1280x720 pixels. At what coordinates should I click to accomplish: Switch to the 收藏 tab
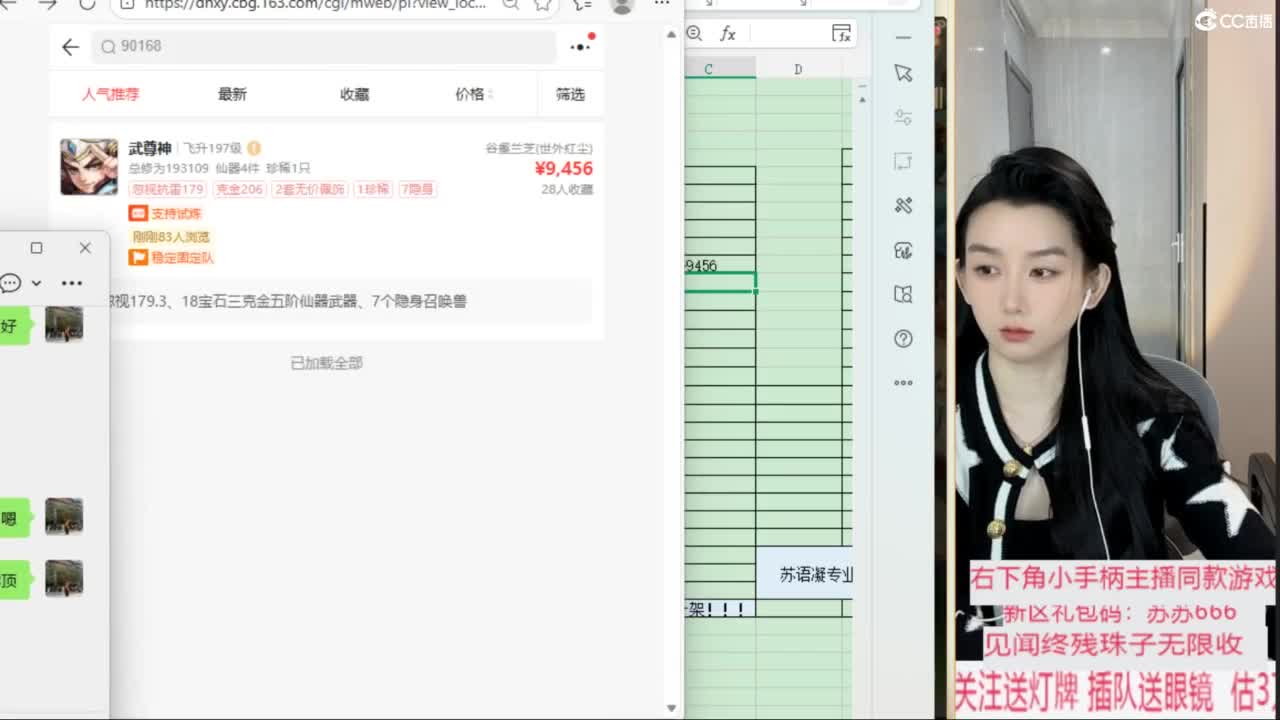coord(354,94)
